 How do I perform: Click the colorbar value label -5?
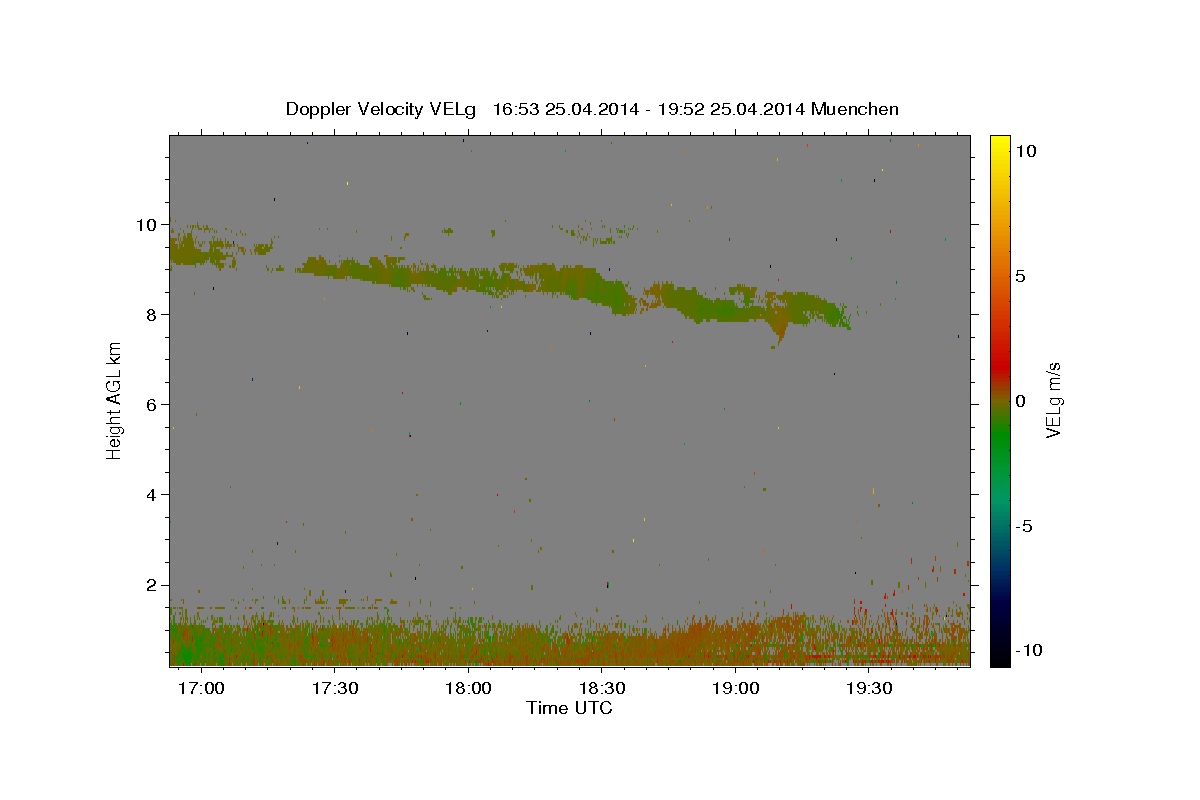click(x=1023, y=526)
